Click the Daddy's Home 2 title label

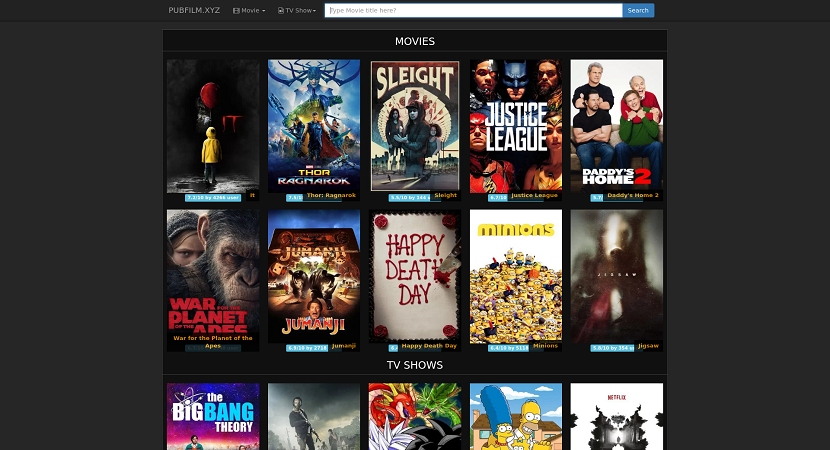point(633,195)
